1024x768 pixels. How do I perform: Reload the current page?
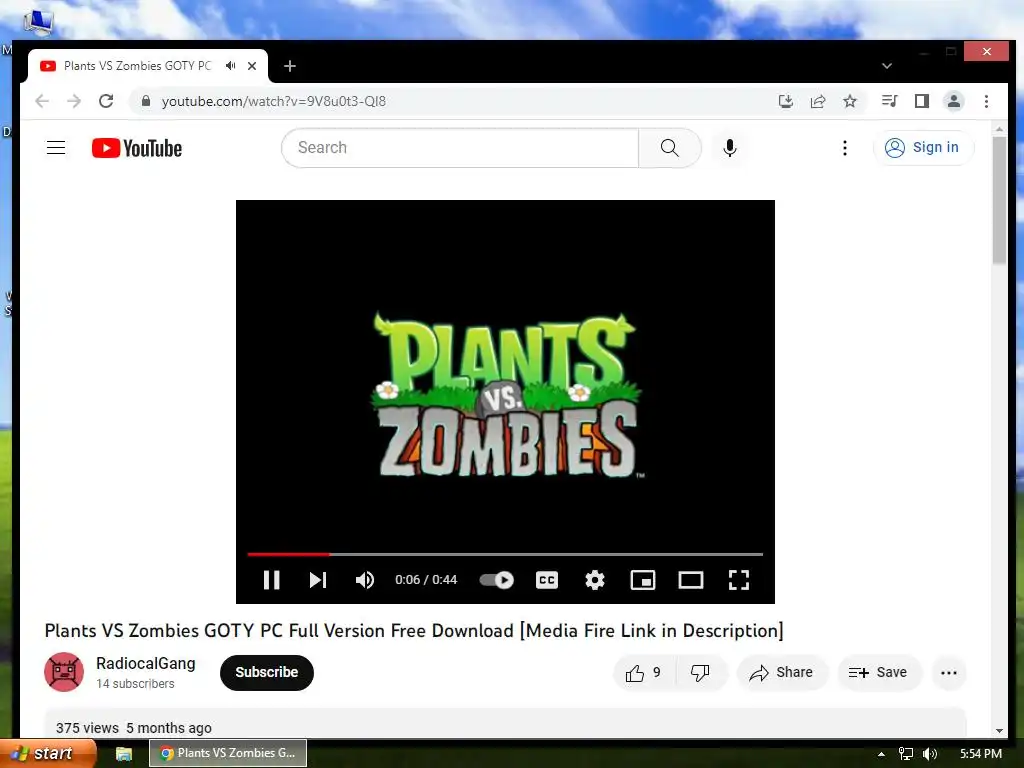tap(106, 101)
